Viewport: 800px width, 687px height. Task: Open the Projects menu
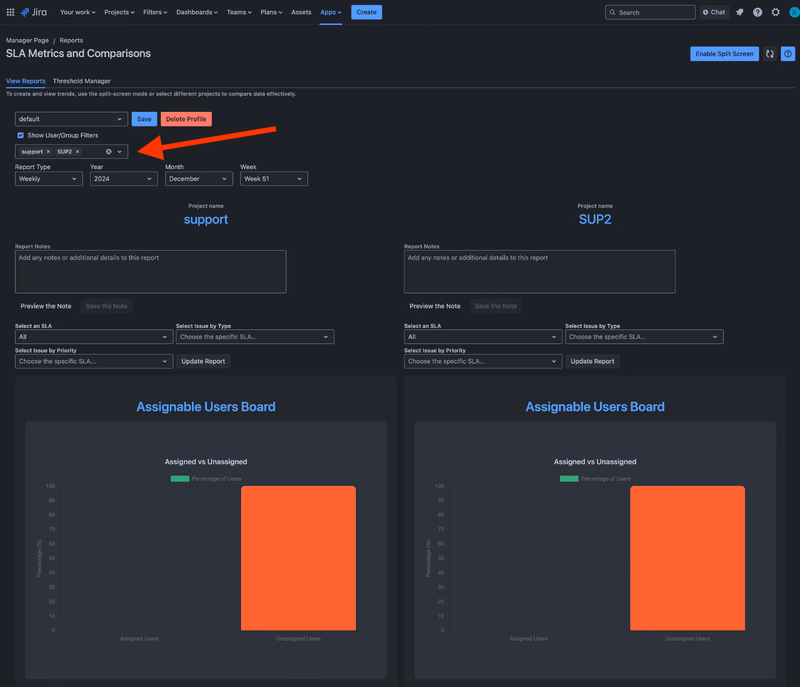coord(119,12)
